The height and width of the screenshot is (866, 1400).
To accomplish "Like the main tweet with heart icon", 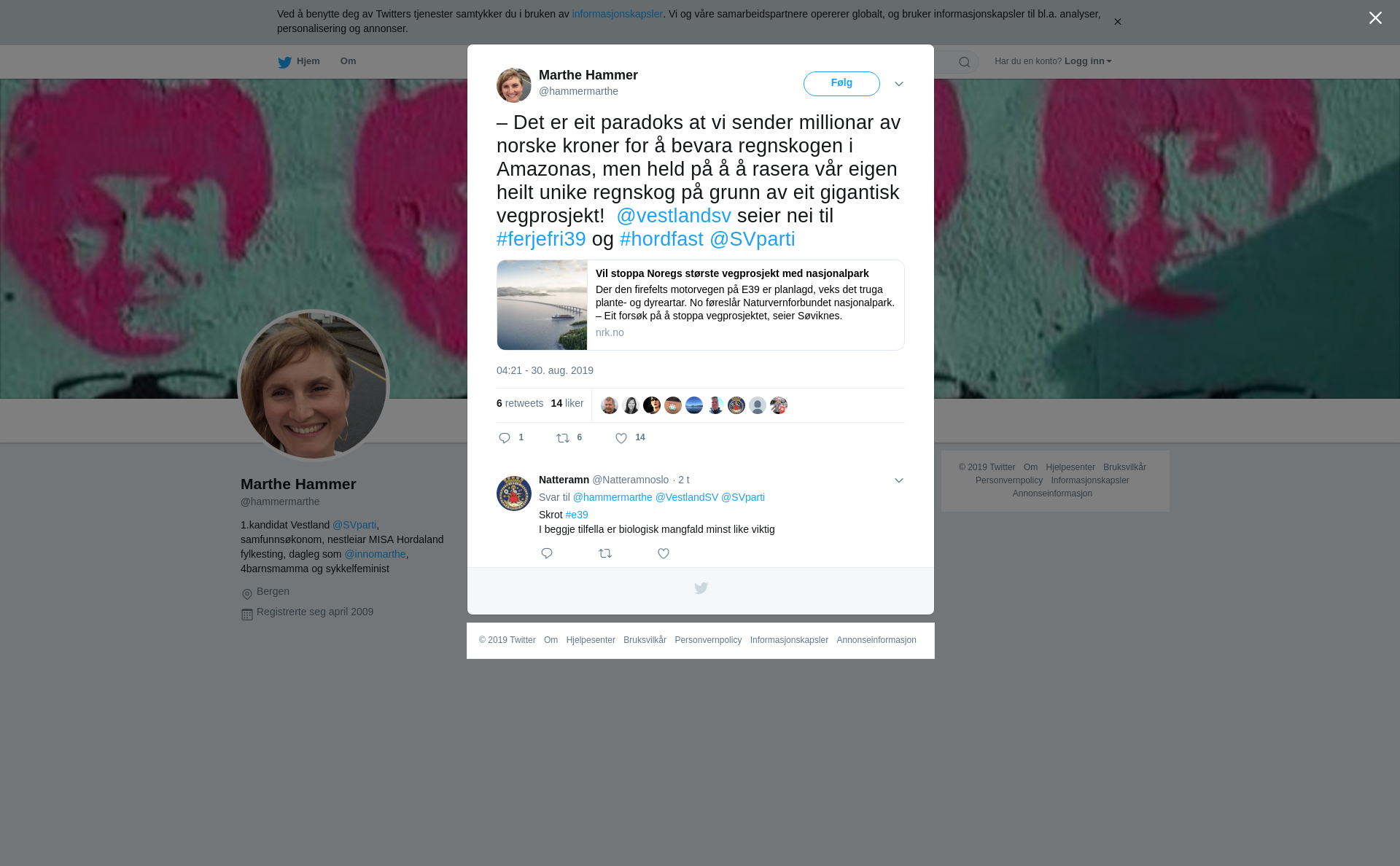I will coord(621,438).
